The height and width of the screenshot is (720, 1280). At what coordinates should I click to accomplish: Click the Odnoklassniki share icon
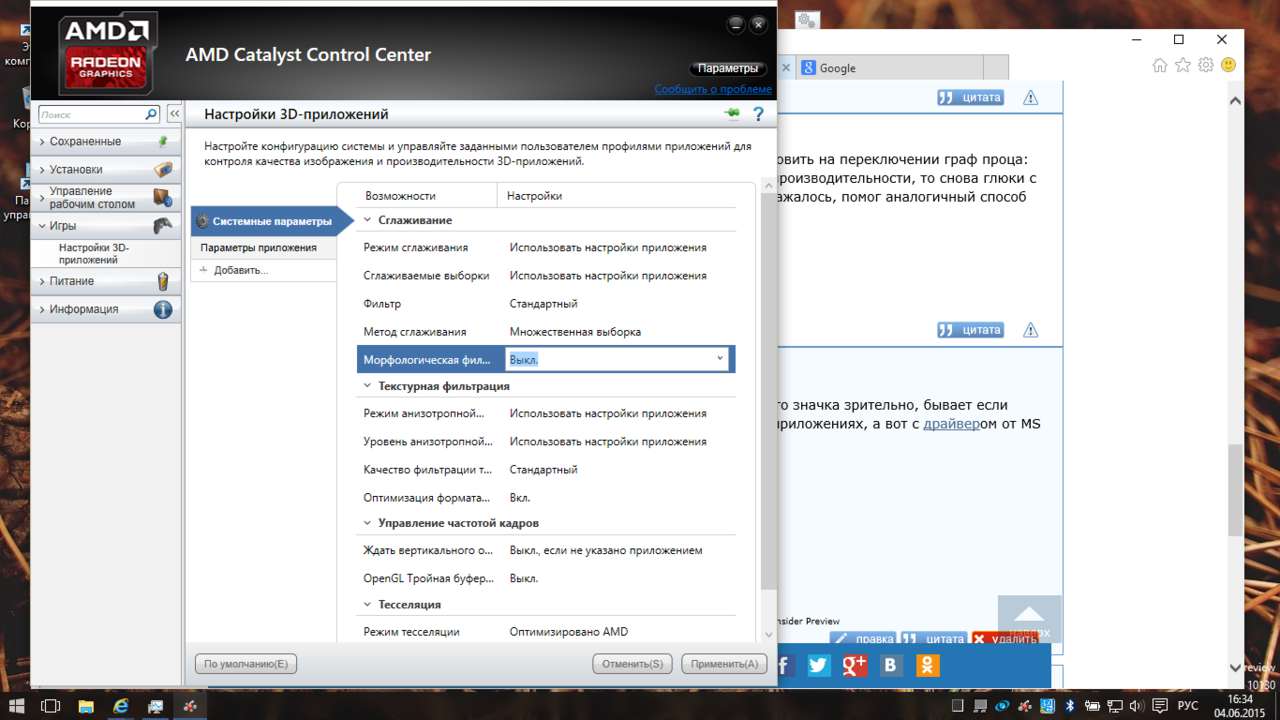(927, 665)
